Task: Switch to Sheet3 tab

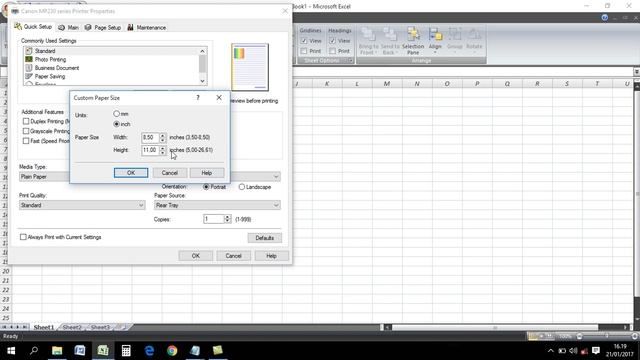Action: (x=100, y=327)
